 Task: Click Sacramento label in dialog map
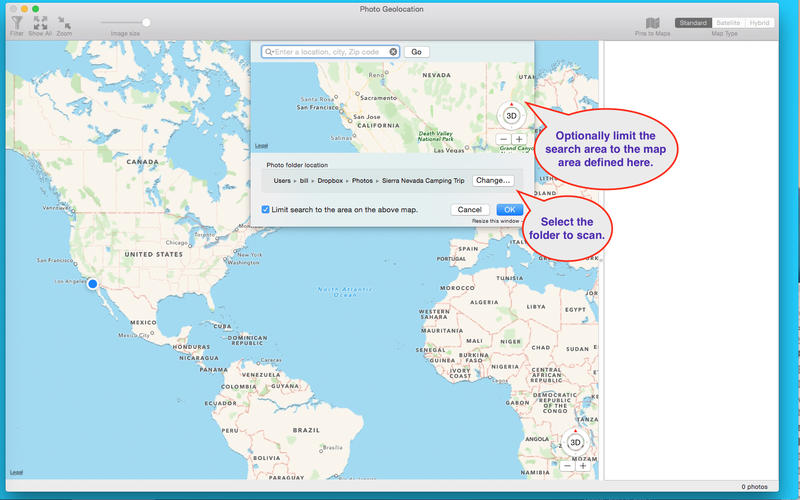(x=378, y=97)
